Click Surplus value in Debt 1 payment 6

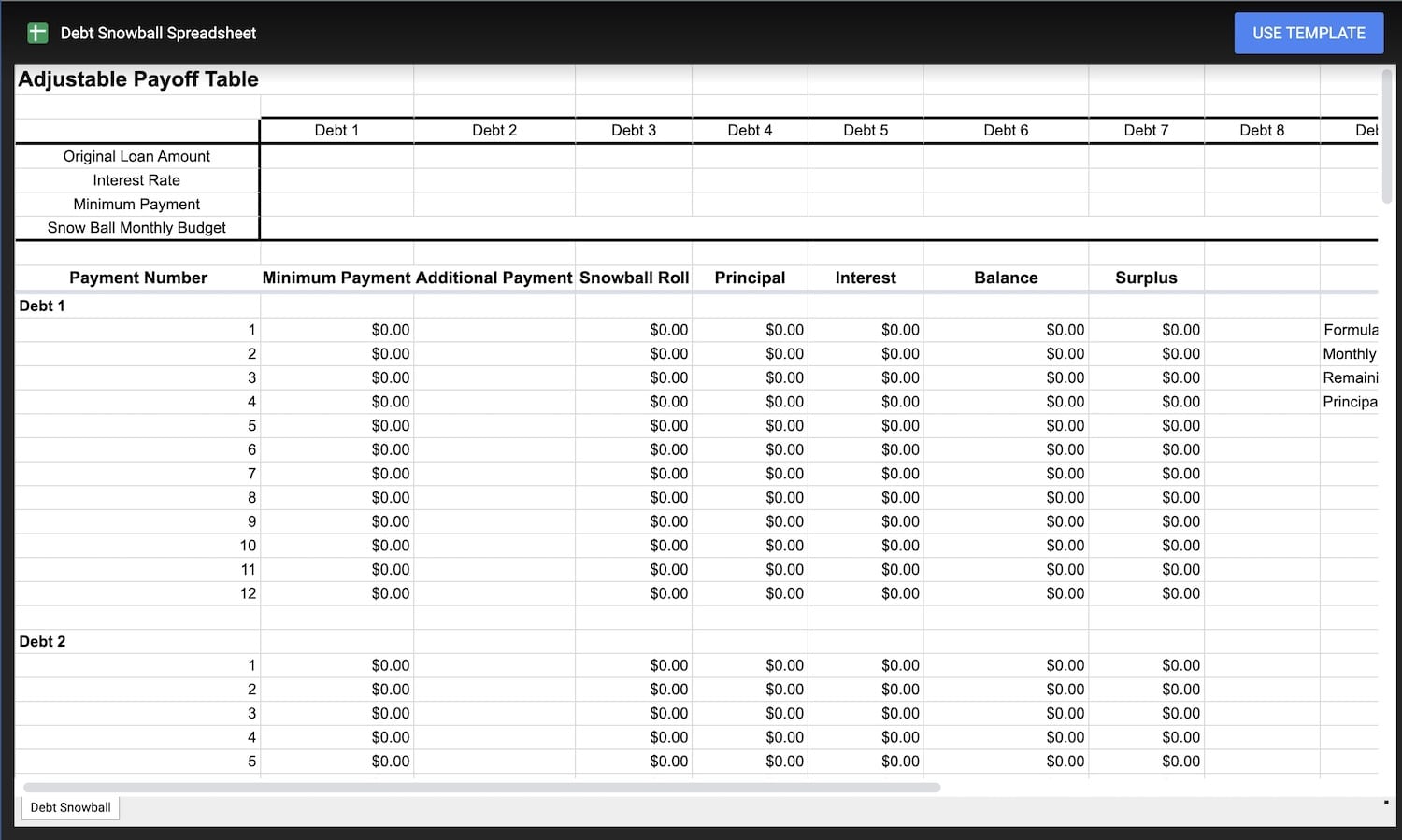[x=1180, y=449]
